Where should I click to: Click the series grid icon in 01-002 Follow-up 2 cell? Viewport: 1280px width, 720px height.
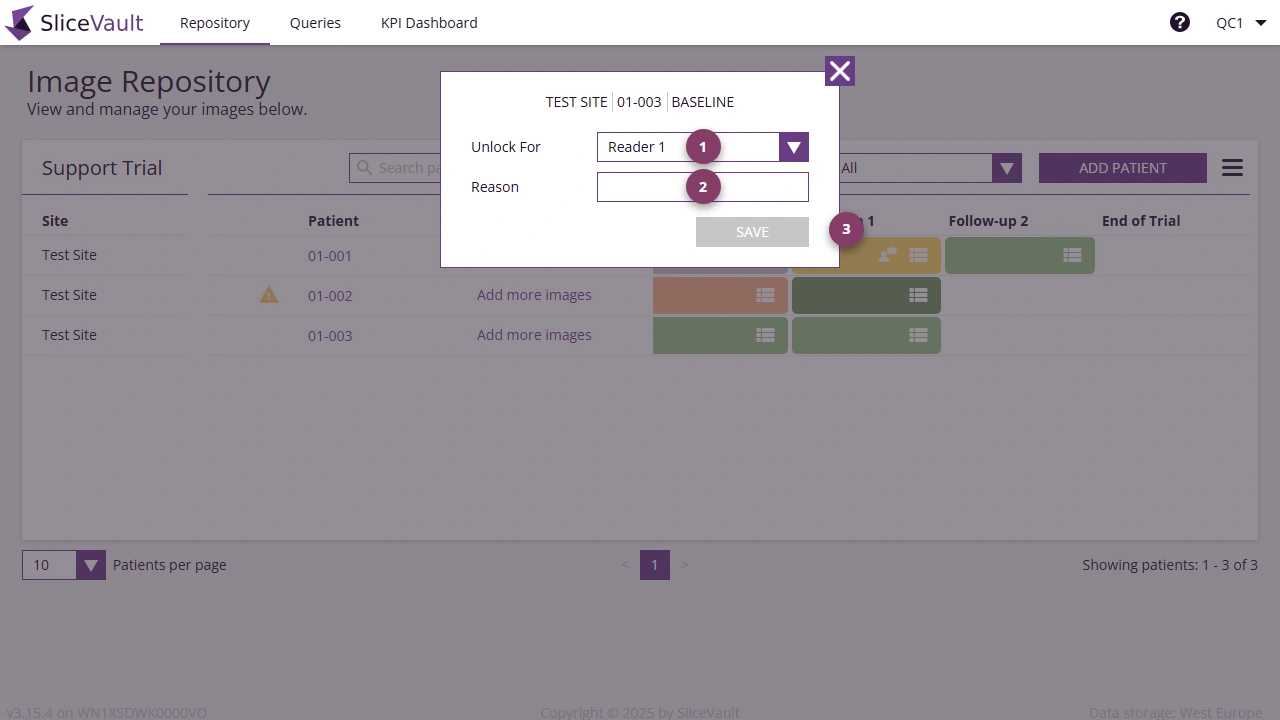tap(918, 295)
